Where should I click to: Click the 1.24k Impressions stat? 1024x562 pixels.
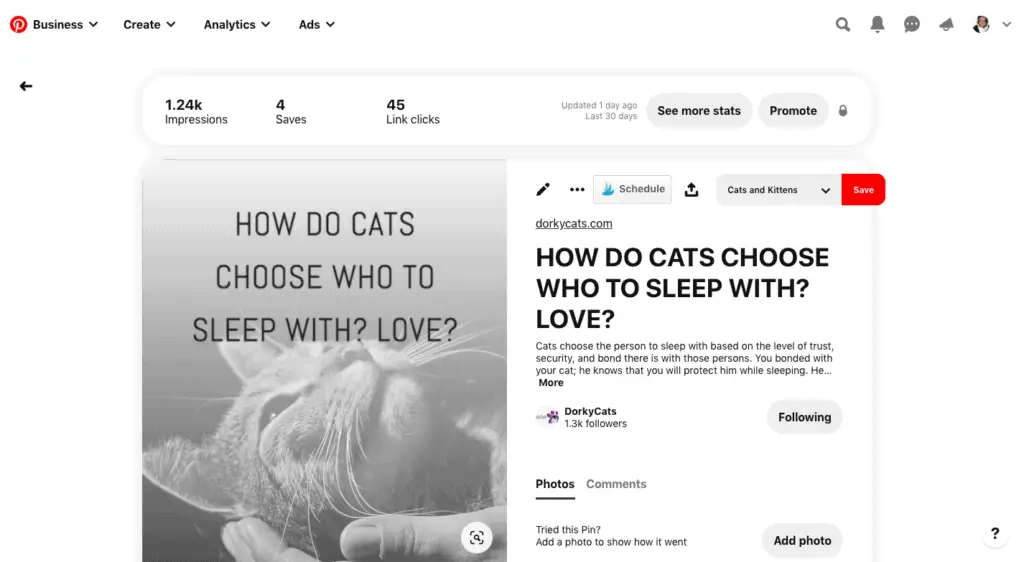(x=196, y=112)
